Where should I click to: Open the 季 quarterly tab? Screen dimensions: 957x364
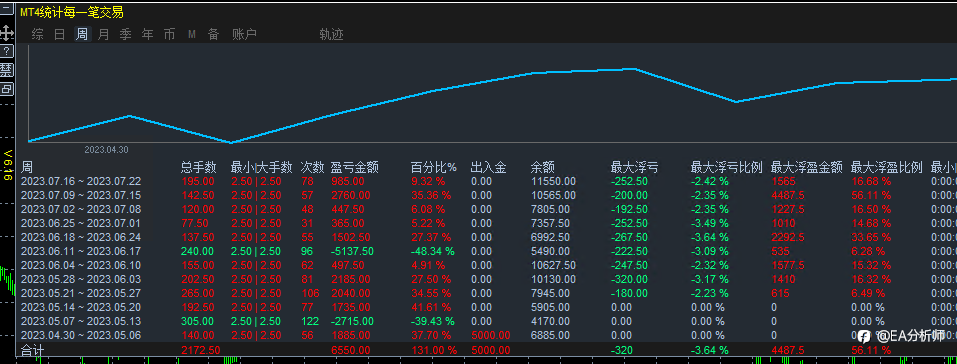point(126,34)
